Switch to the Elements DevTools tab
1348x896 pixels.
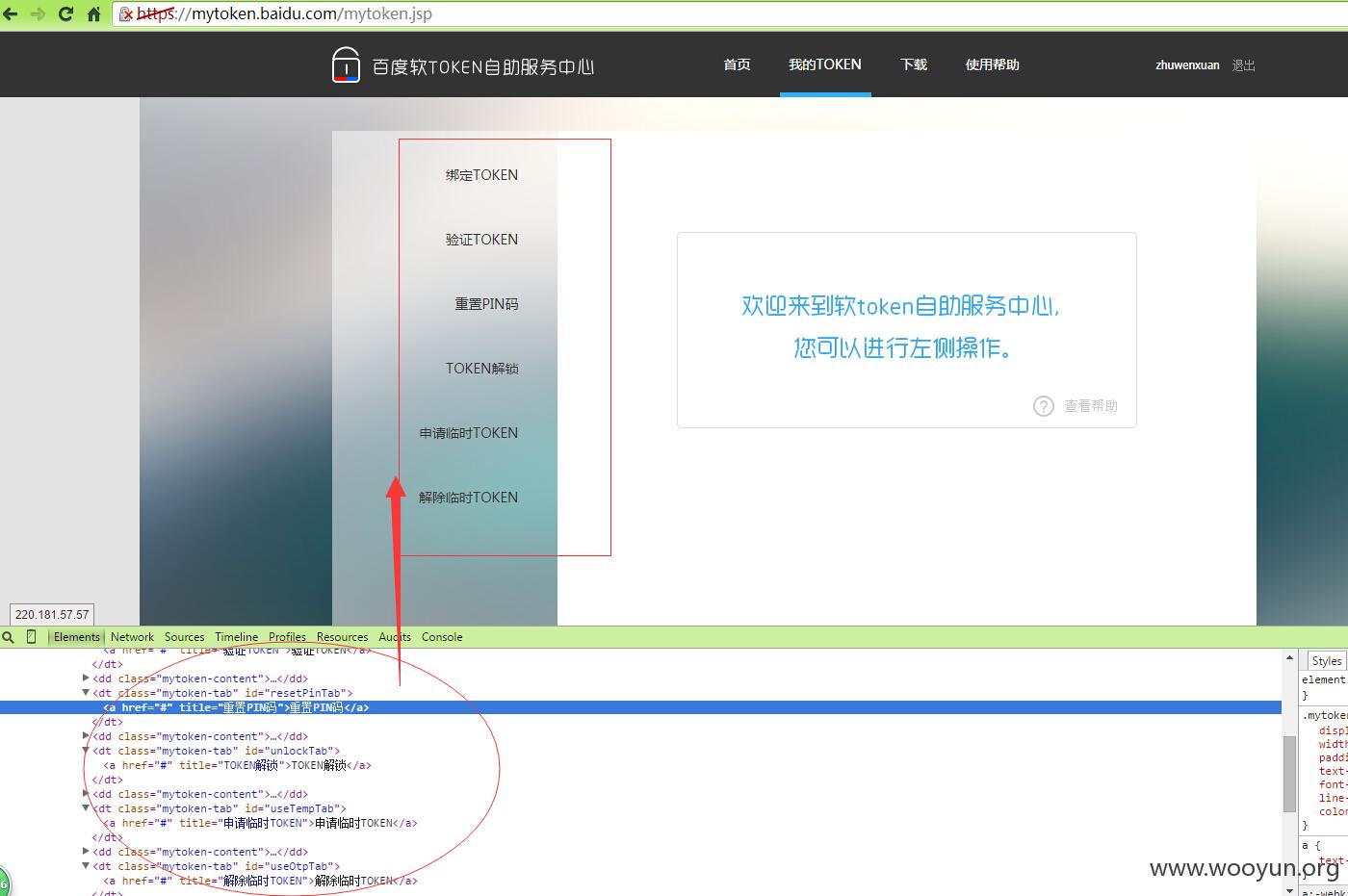tap(77, 637)
